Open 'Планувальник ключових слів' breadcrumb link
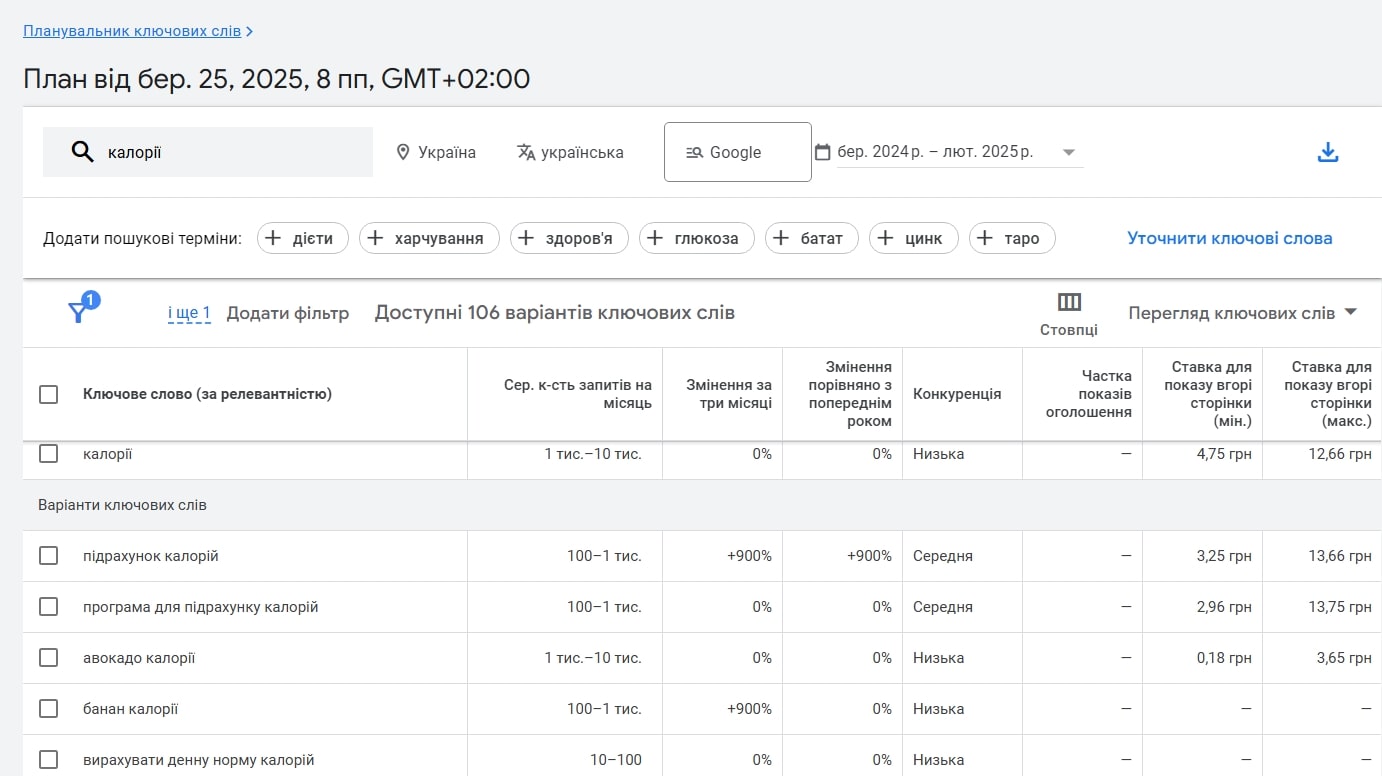 (132, 31)
